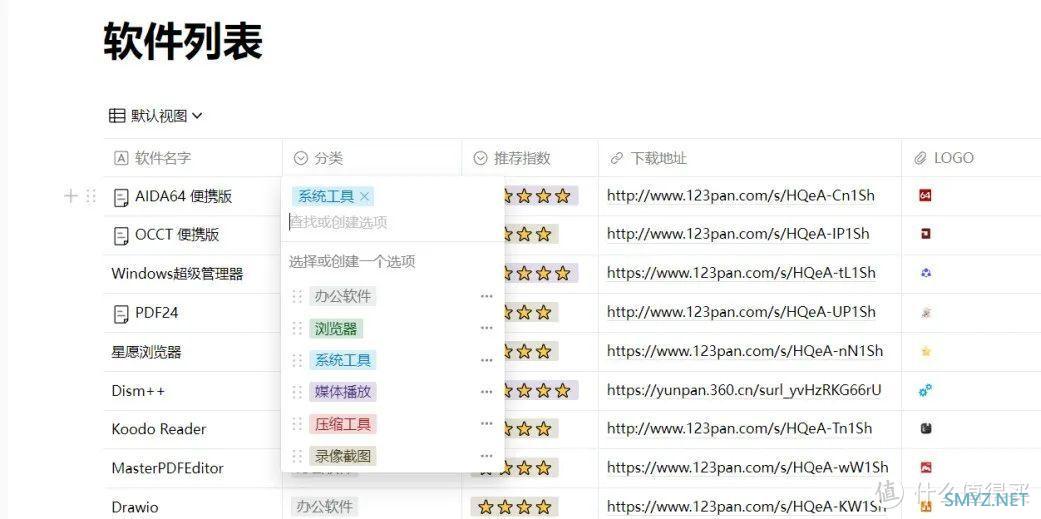Open the HQeA-tL1Sh download link
The height and width of the screenshot is (519, 1041).
click(x=742, y=273)
